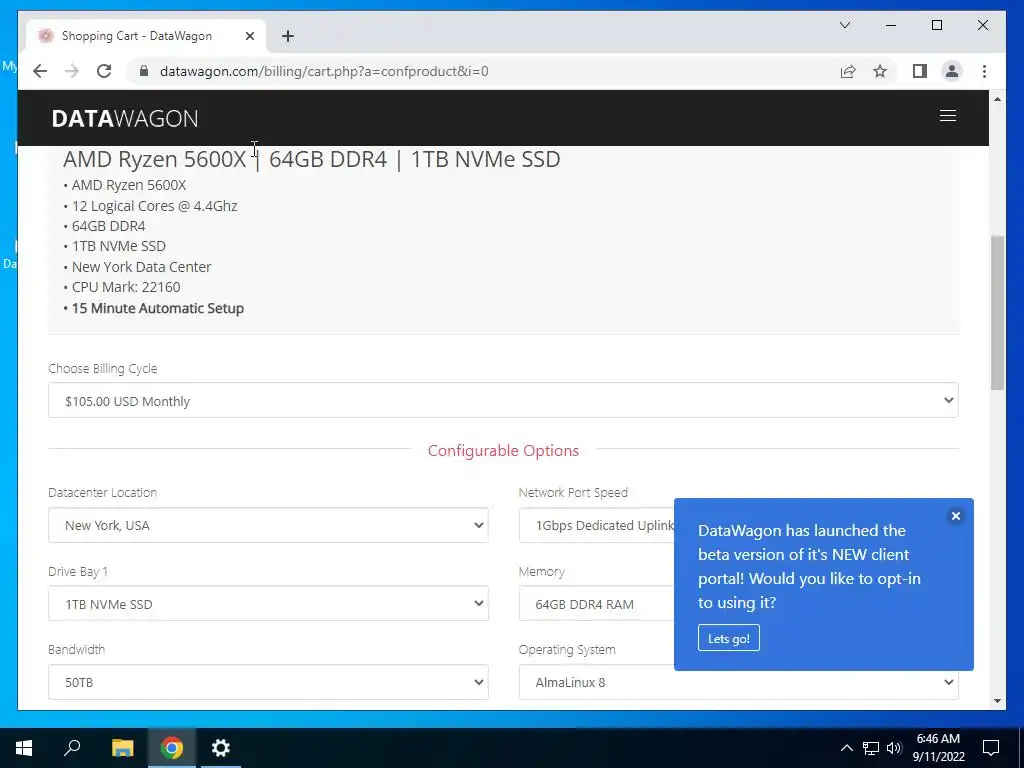Dismiss the blue client portal popup

point(955,516)
